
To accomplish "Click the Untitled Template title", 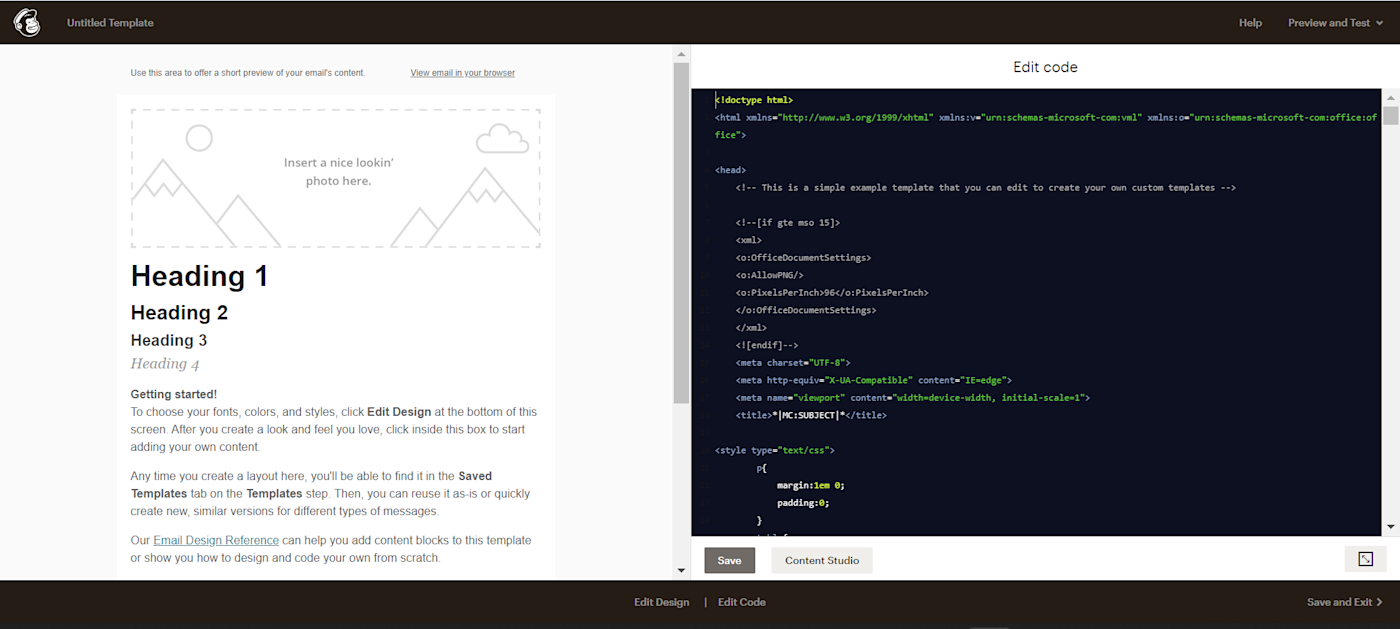I will pos(110,23).
